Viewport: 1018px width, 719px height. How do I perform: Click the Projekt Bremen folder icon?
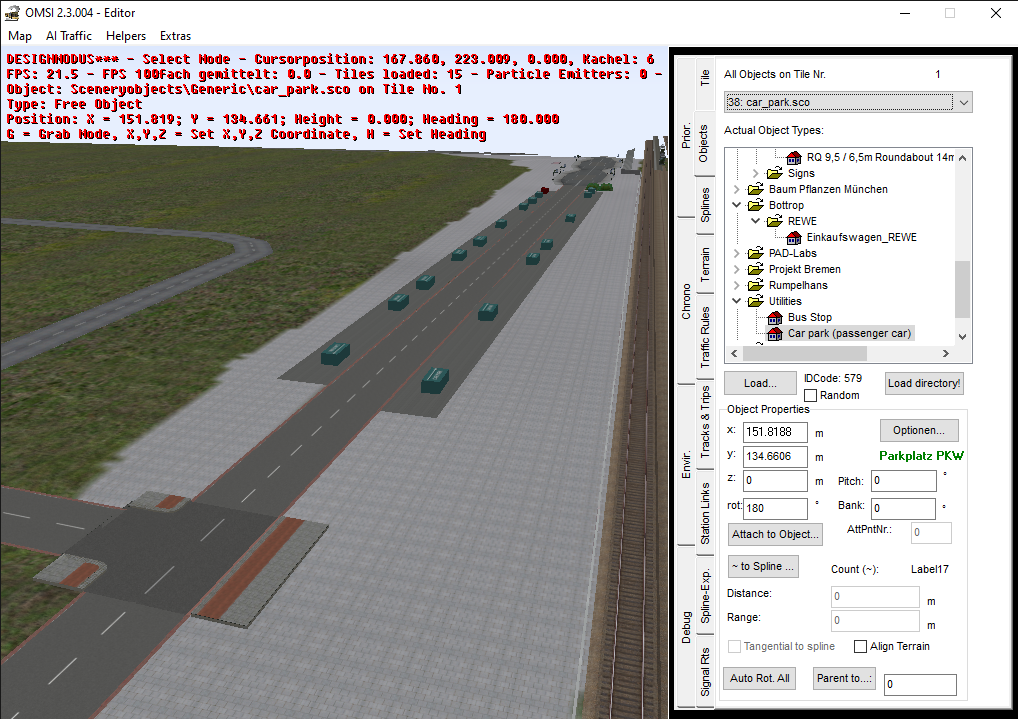coord(756,270)
